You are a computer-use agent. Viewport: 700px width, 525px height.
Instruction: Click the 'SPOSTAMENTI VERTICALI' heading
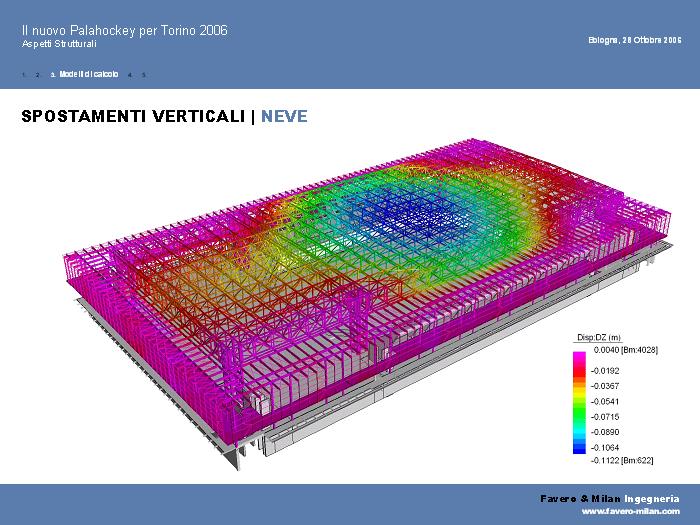[x=133, y=116]
